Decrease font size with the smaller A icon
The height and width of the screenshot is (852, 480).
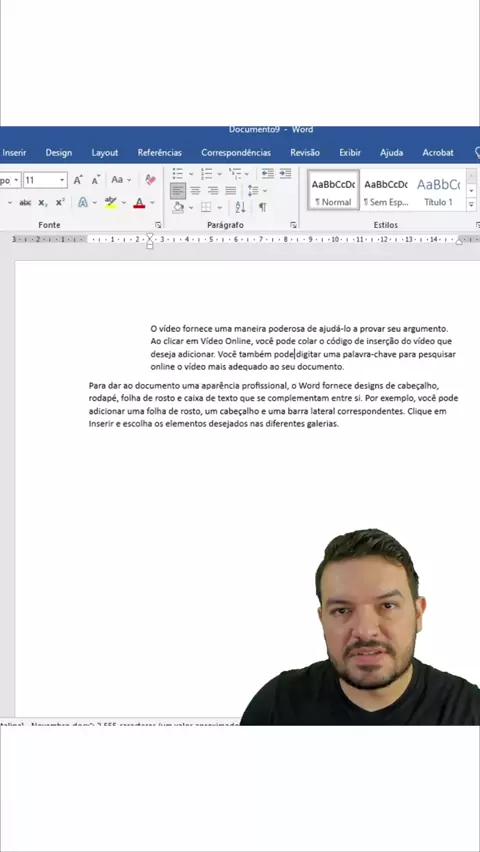[x=96, y=180]
